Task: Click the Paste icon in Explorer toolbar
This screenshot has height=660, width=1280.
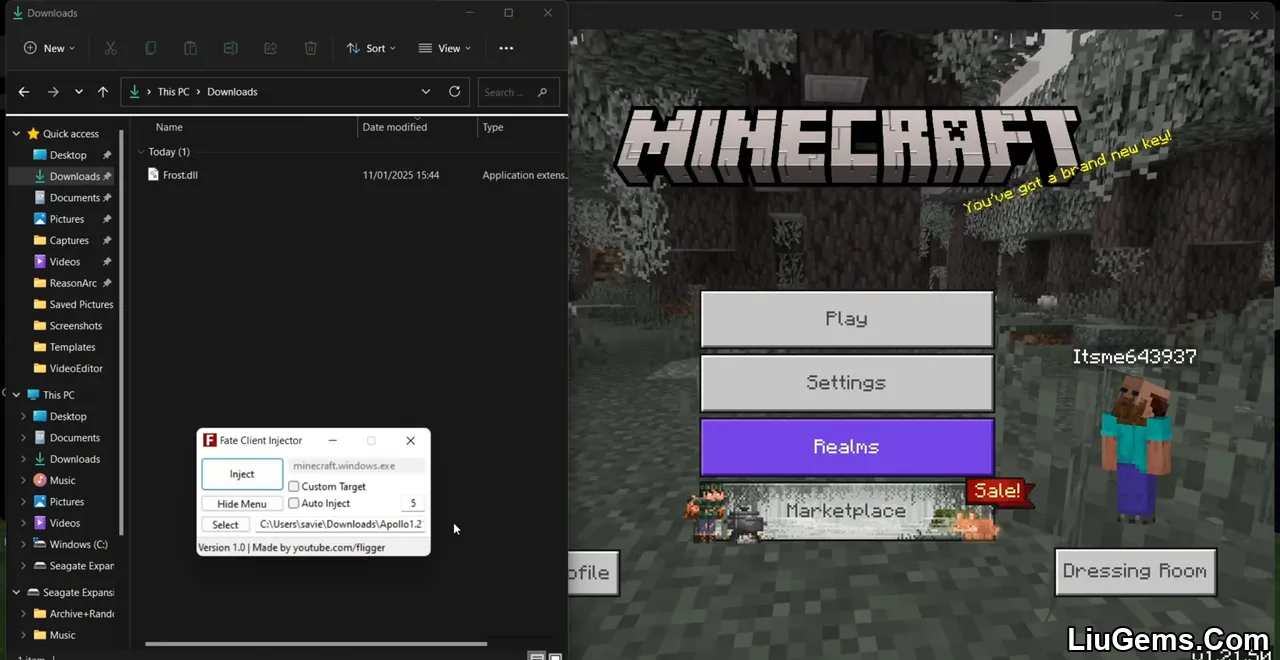Action: [190, 48]
